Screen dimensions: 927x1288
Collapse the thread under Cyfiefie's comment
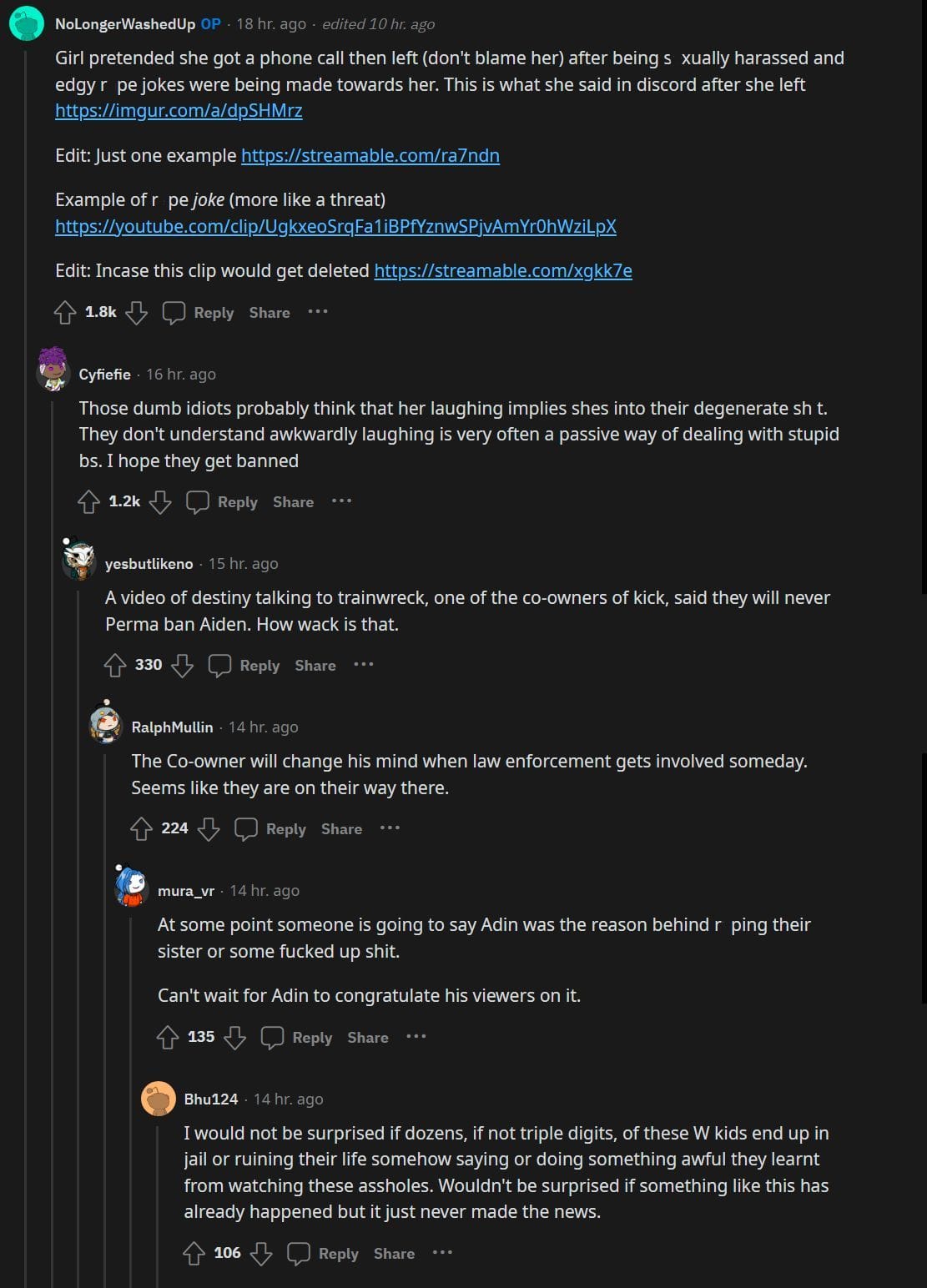[x=53, y=834]
